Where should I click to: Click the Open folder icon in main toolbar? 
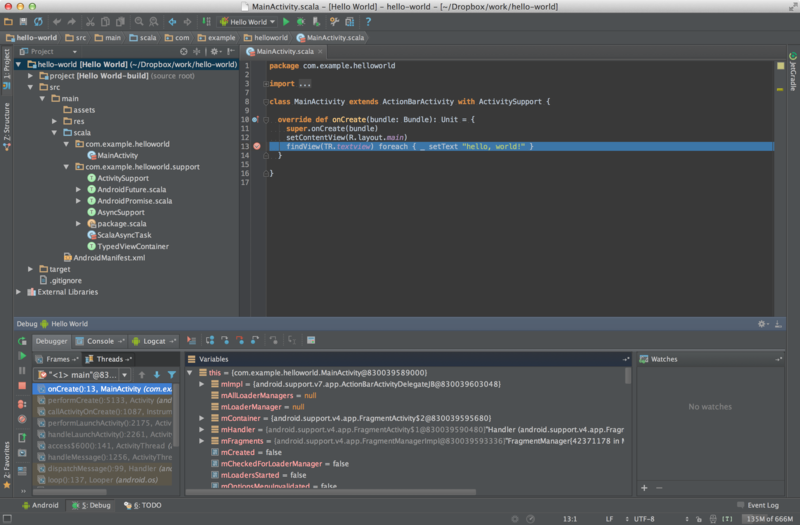click(8, 21)
